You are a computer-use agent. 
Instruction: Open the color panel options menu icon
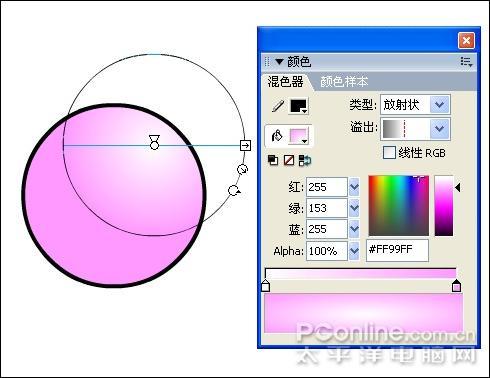[466, 62]
